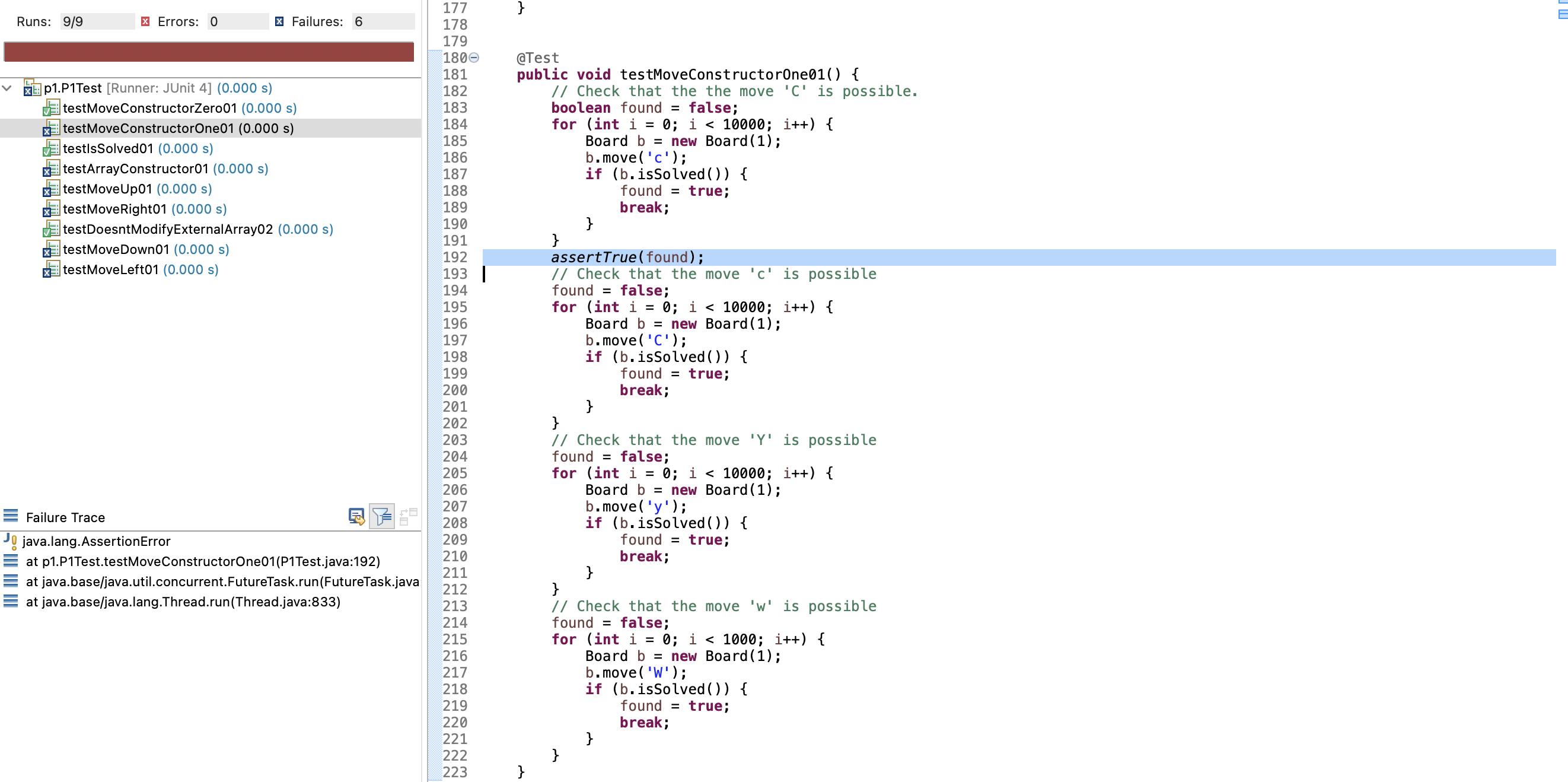This screenshot has height=782, width=1568.
Task: Toggle the Filter Stack Trace funnel icon
Action: click(x=382, y=516)
